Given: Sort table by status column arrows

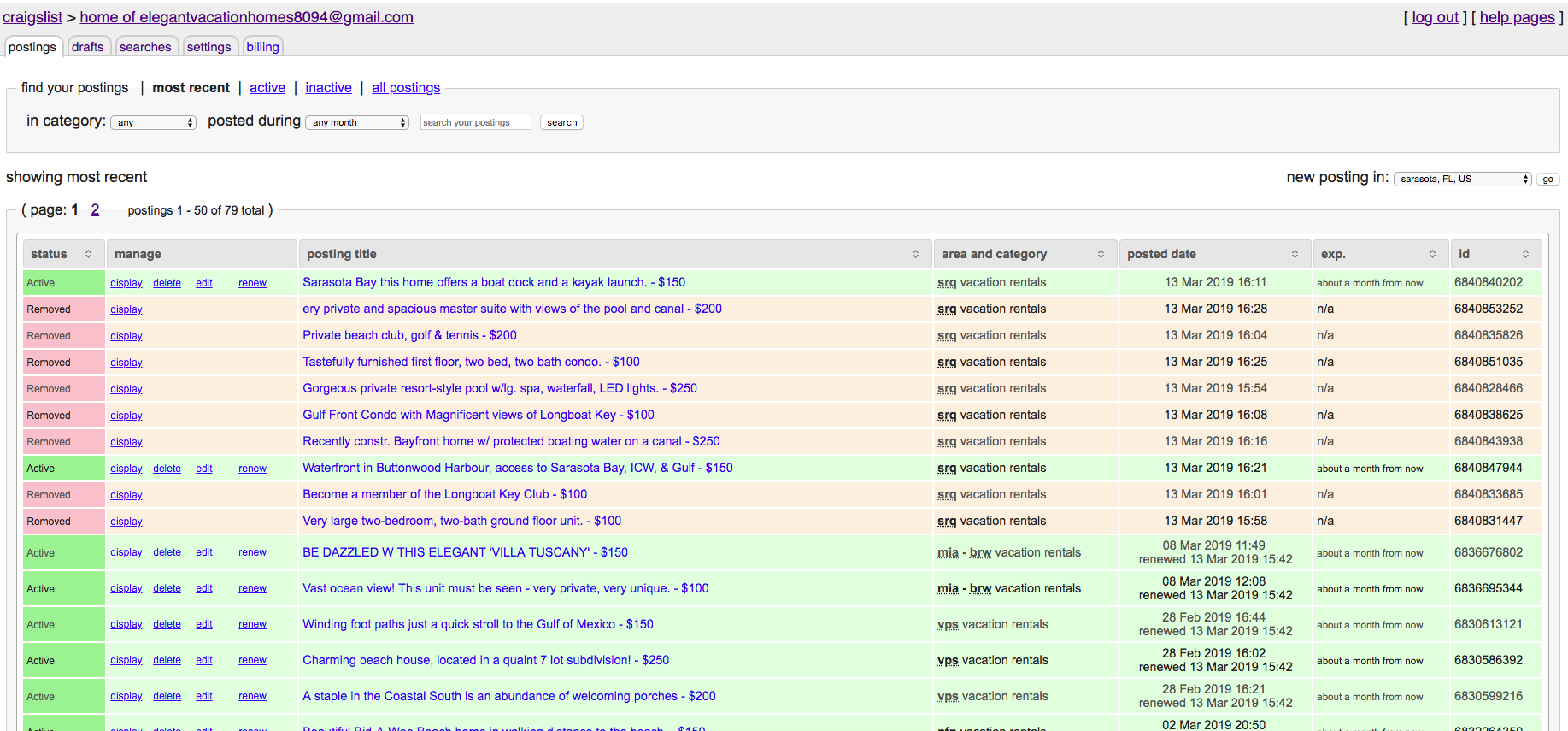Looking at the screenshot, I should pyautogui.click(x=88, y=254).
